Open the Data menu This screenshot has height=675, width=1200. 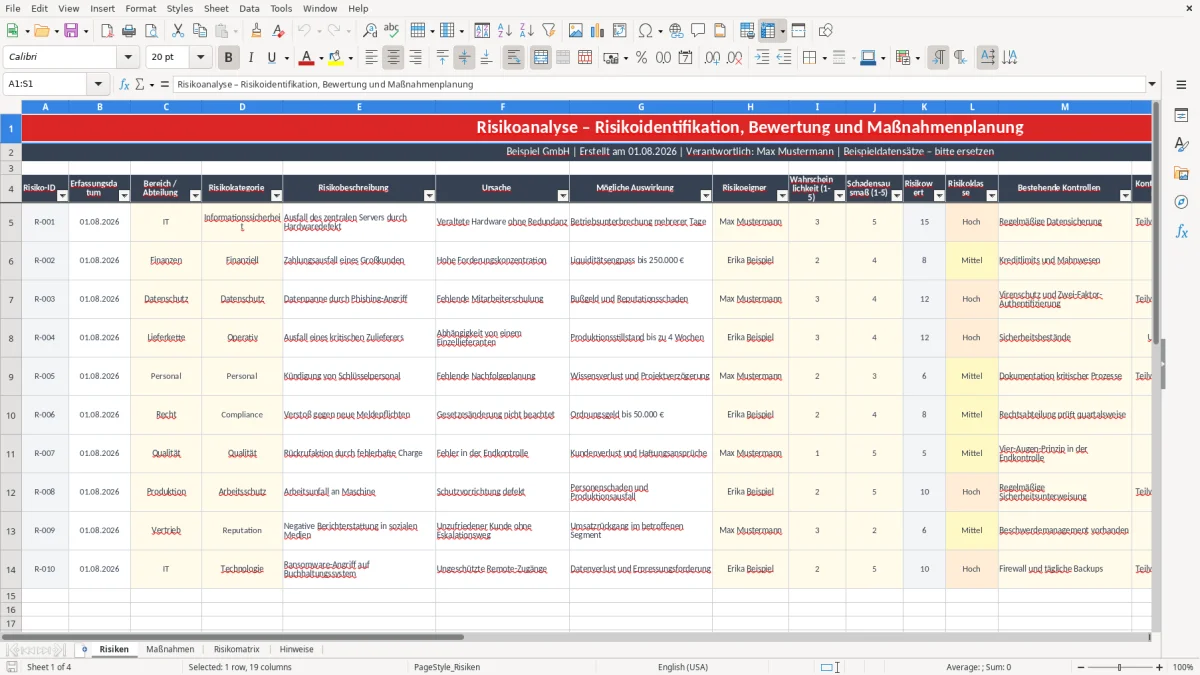click(x=249, y=8)
